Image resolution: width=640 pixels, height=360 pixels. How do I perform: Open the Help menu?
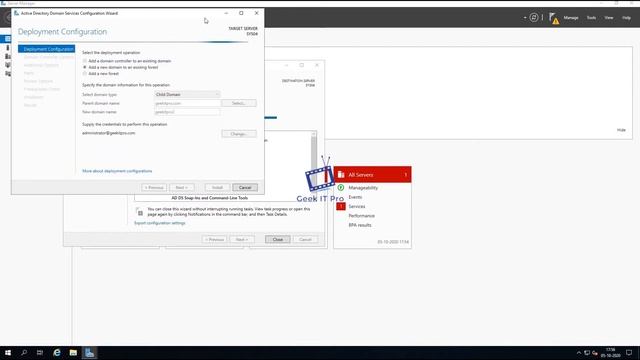(626, 18)
